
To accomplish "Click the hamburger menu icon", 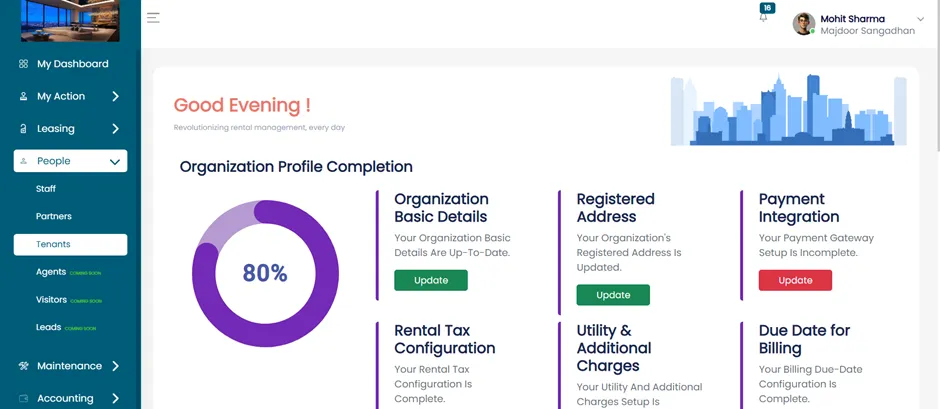I will tap(153, 18).
